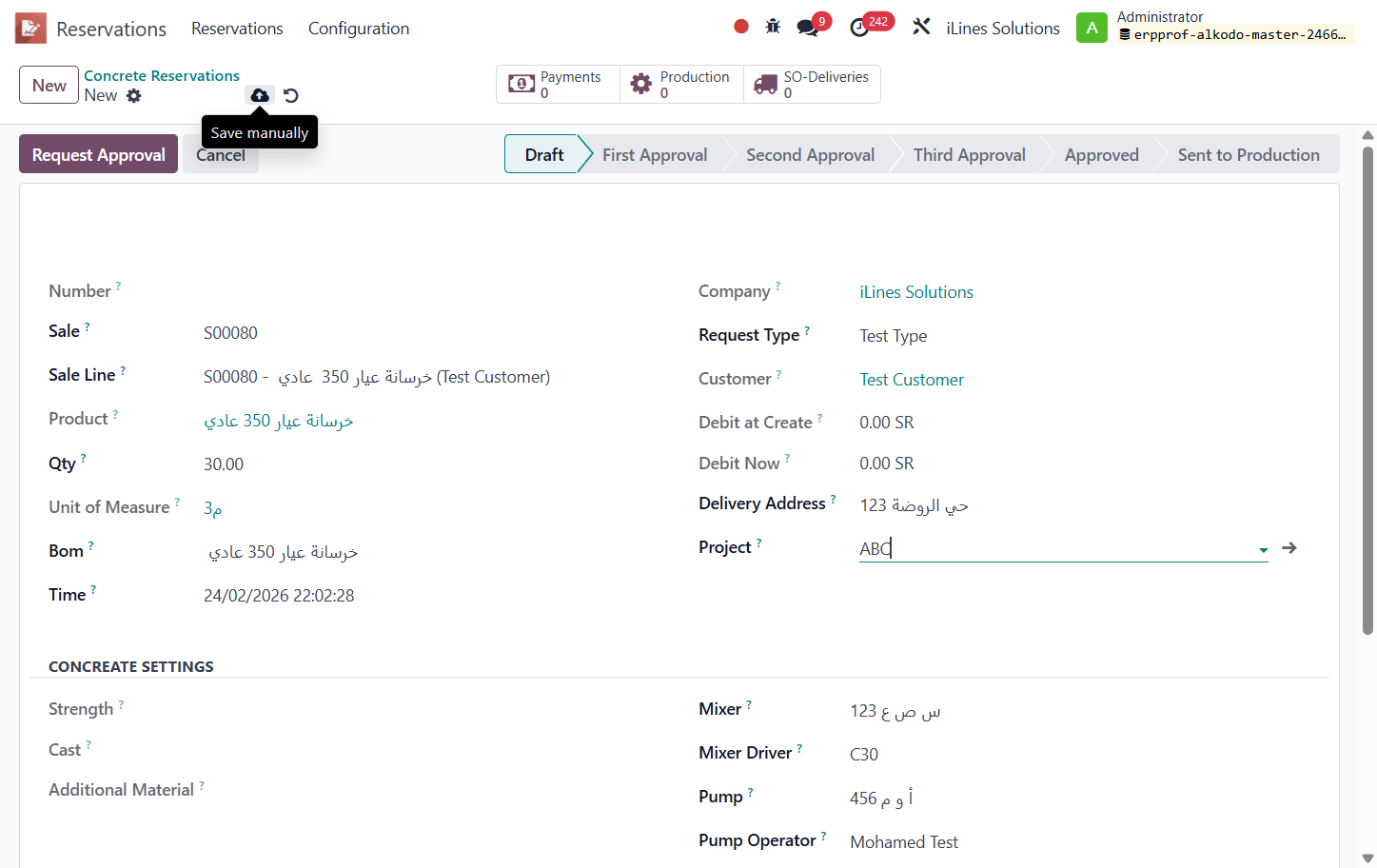Save manually with the cloud upload icon
Screen dimensions: 1377x868
point(260,95)
